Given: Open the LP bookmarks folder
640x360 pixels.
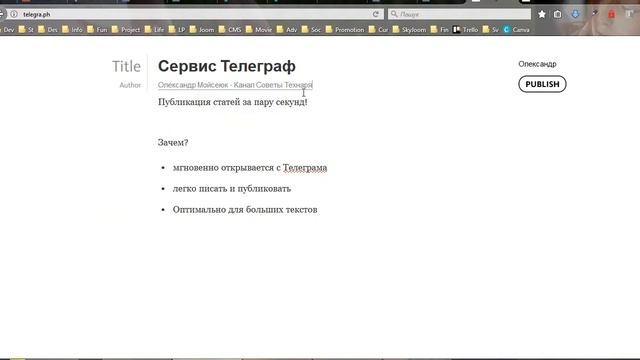Looking at the screenshot, I should (x=177, y=30).
